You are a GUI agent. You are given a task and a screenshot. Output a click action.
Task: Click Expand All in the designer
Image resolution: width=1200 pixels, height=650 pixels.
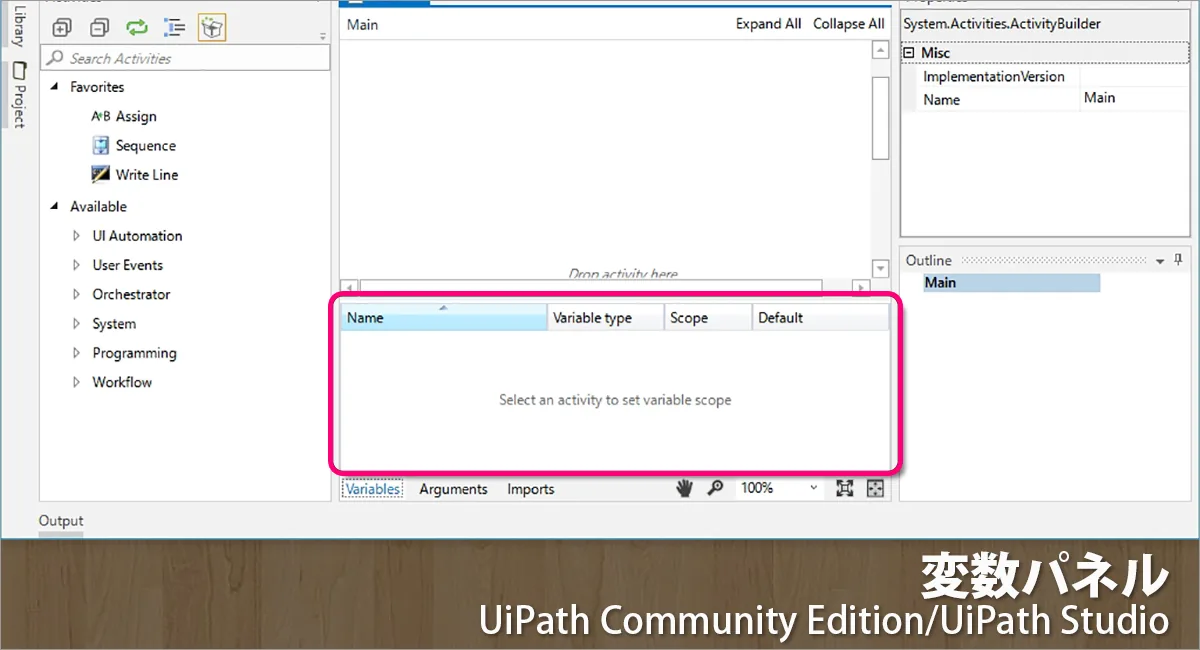tap(768, 24)
